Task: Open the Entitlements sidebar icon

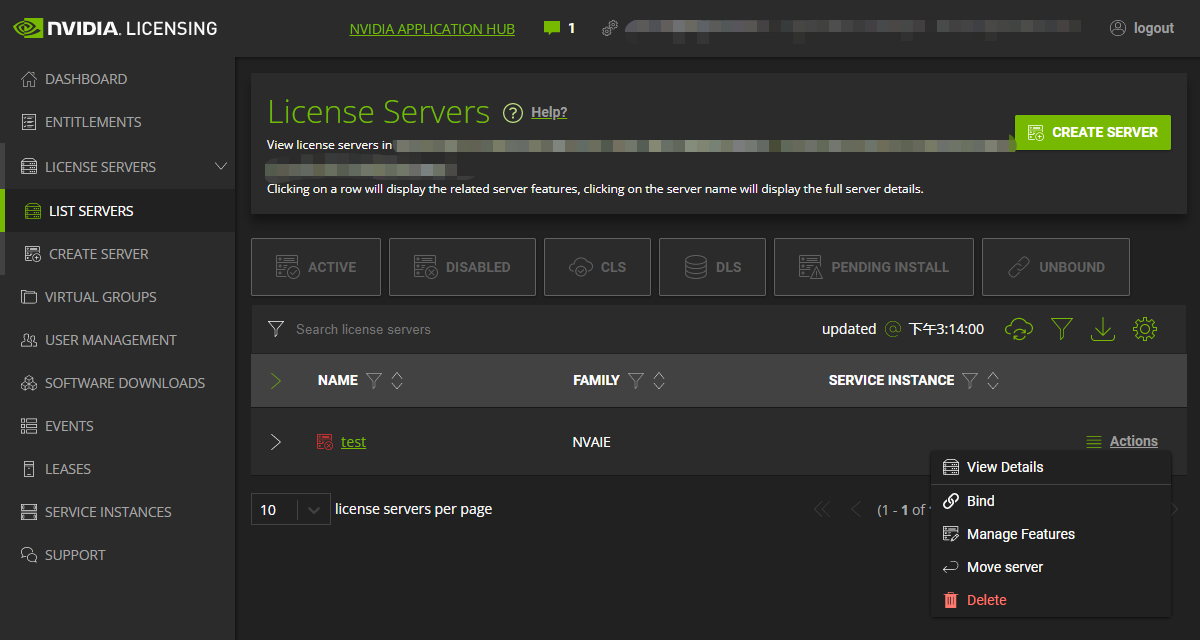Action: pos(28,122)
